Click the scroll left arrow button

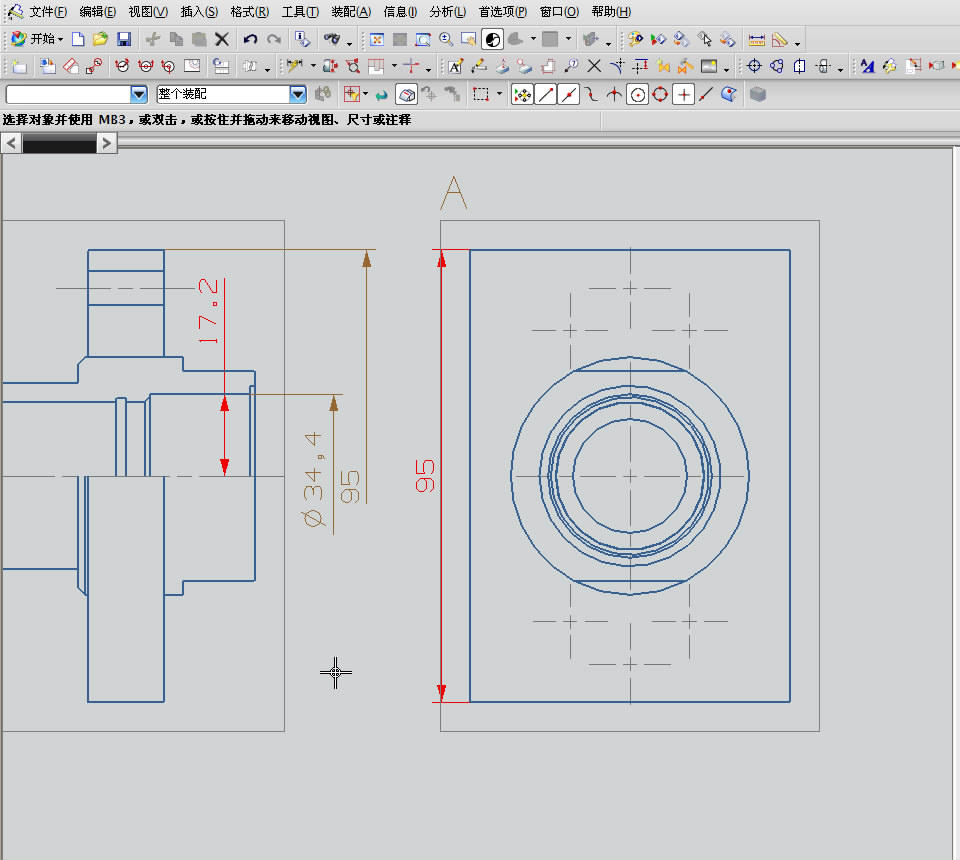(x=11, y=144)
